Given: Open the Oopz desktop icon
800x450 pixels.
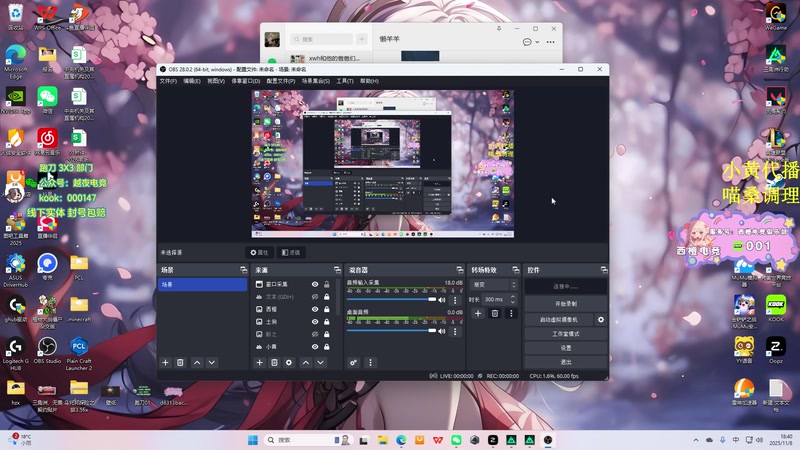Looking at the screenshot, I should click(776, 351).
